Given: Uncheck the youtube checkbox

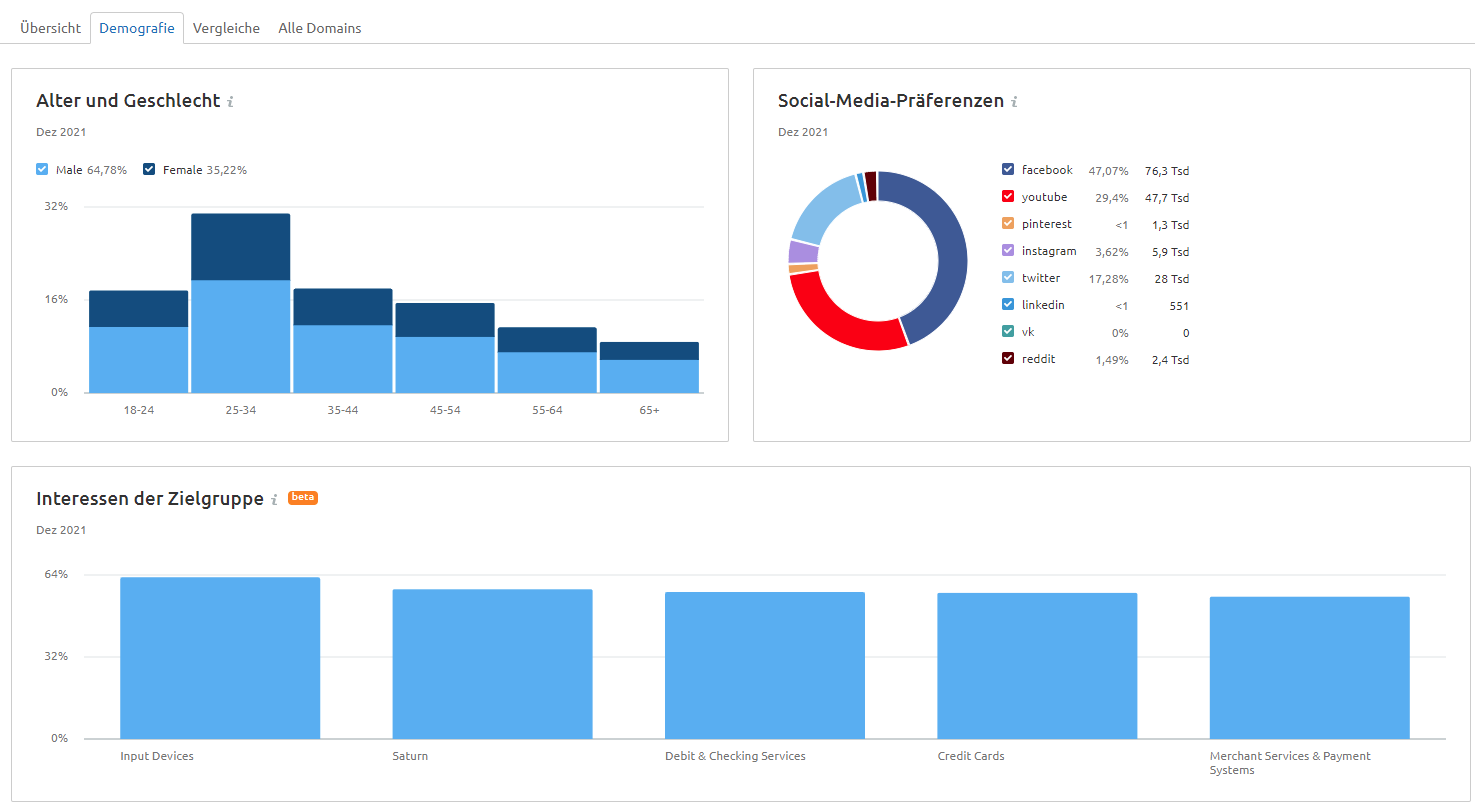Looking at the screenshot, I should pyautogui.click(x=1008, y=197).
